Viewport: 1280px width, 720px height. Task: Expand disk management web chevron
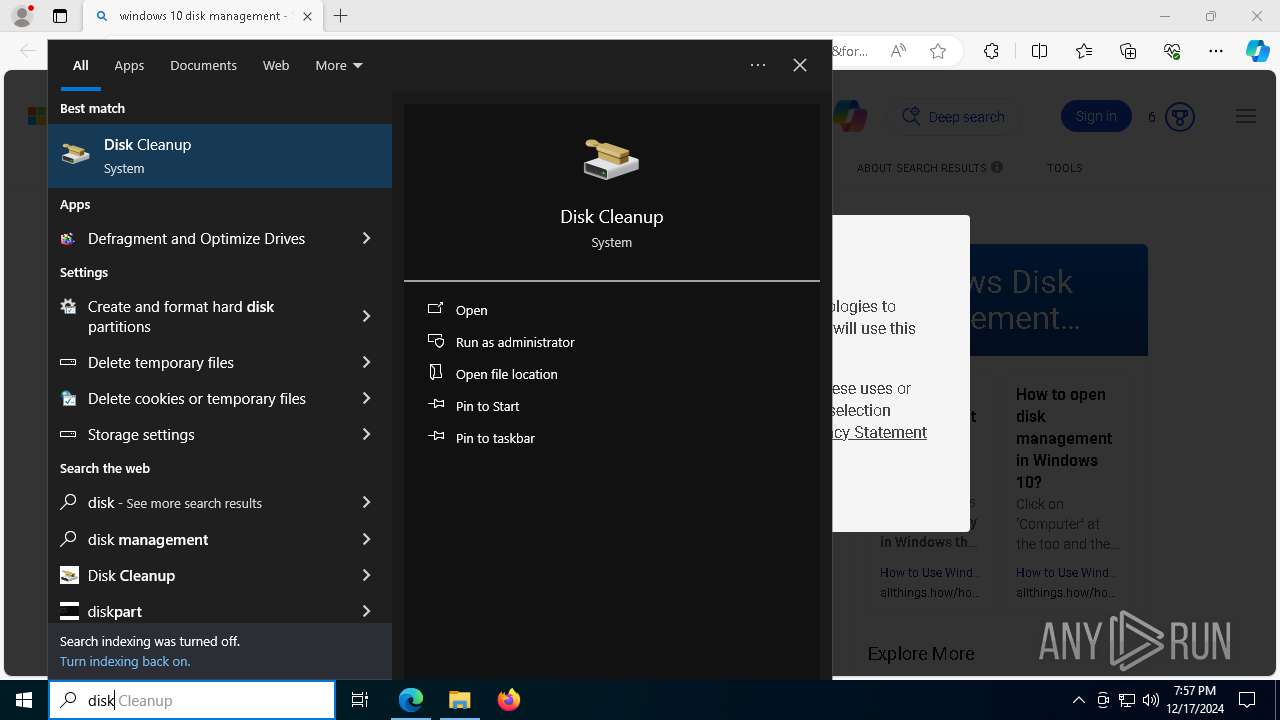(x=366, y=539)
